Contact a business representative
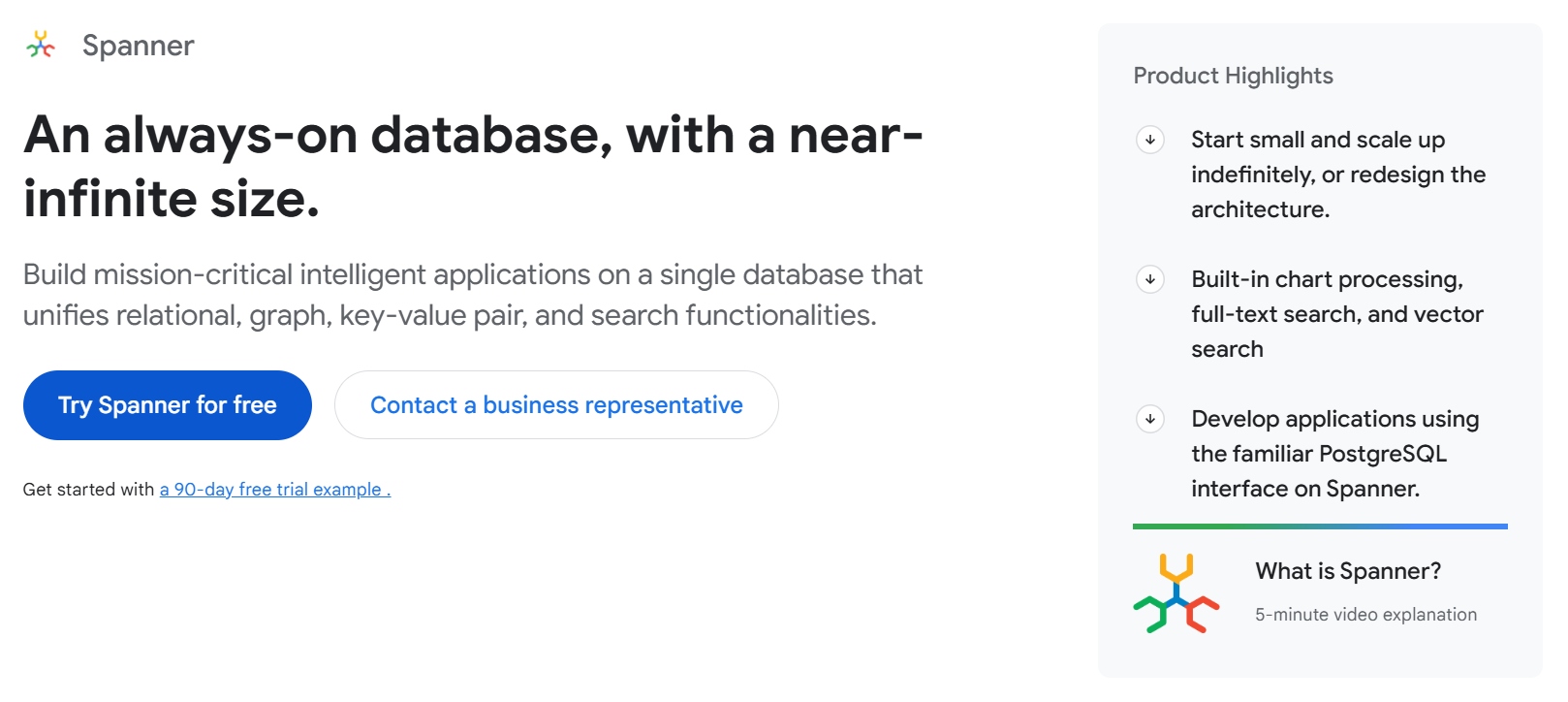Viewport: 1568px width, 702px height. (555, 404)
